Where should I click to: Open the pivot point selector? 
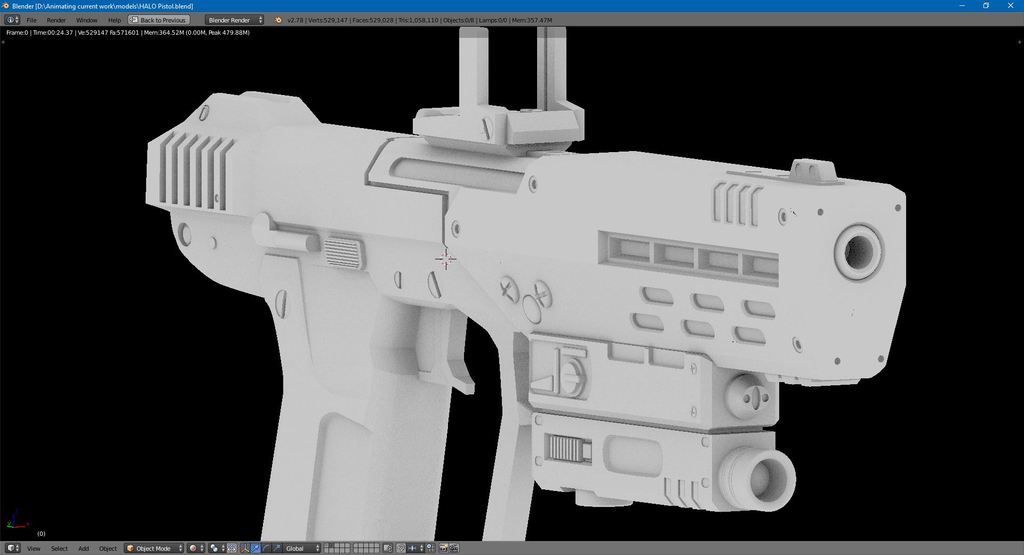tap(217, 548)
